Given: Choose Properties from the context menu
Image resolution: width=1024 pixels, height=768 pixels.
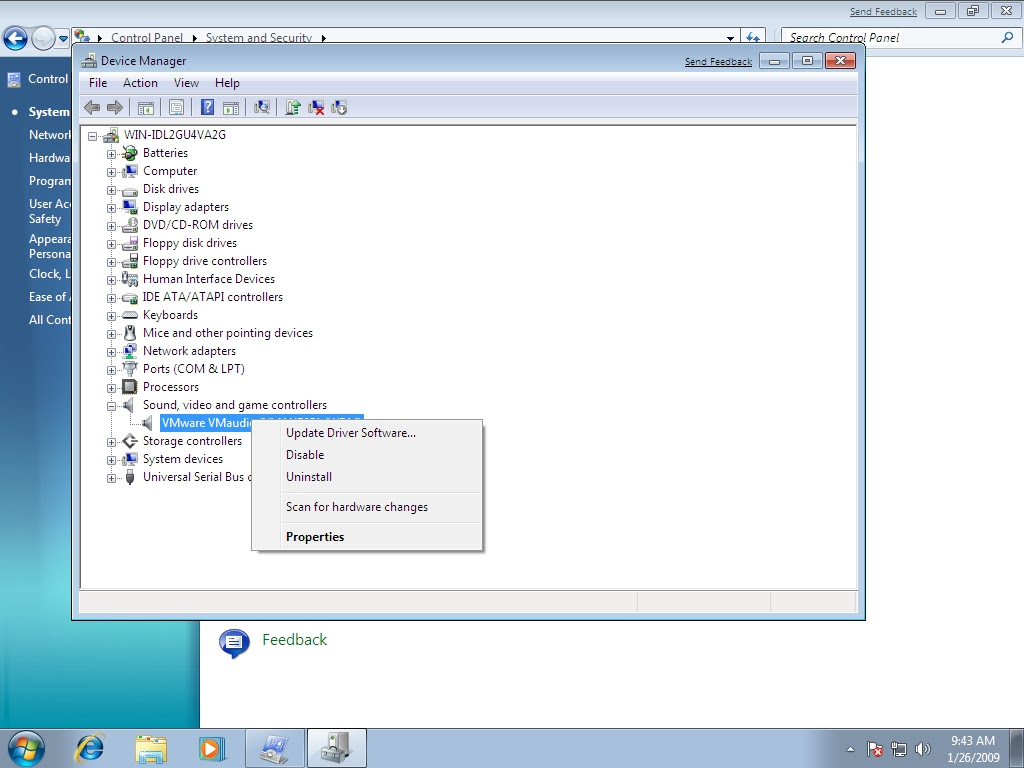Looking at the screenshot, I should [x=368, y=537].
